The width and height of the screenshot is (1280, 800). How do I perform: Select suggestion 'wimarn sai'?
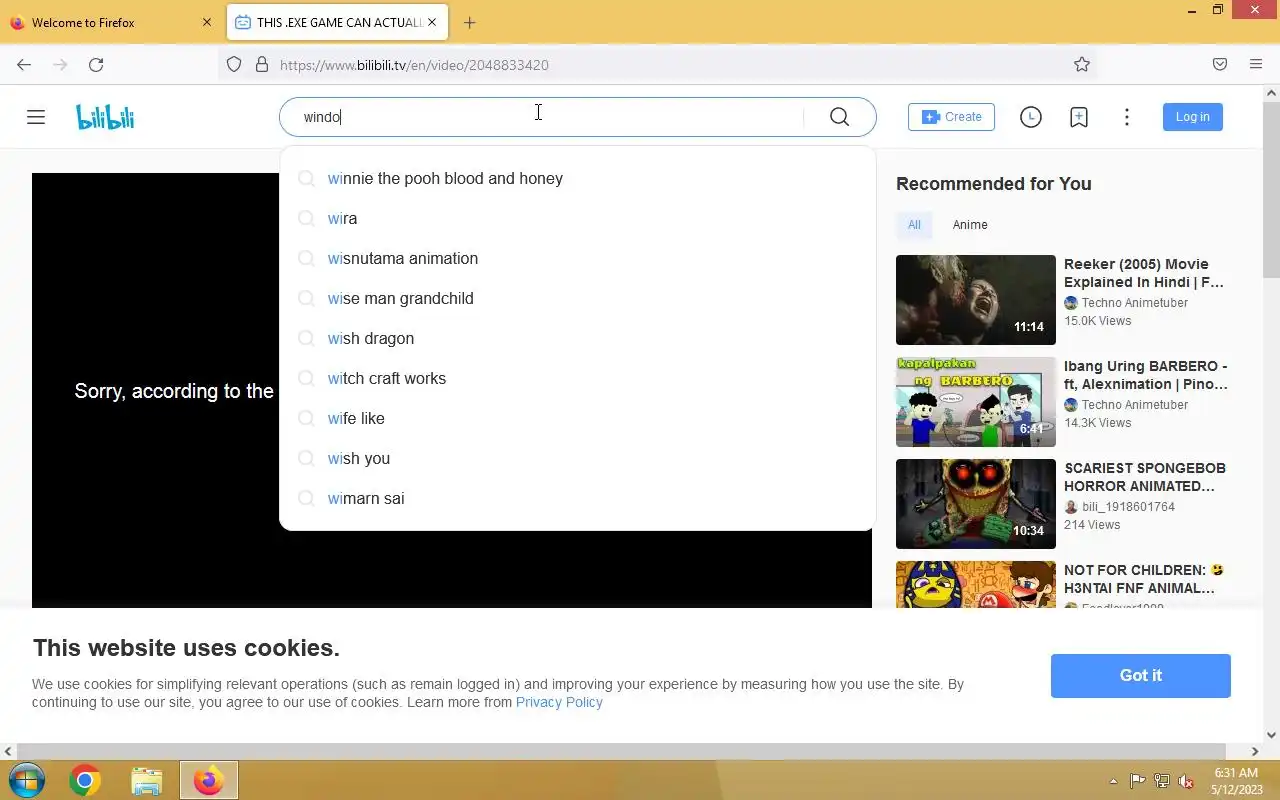tap(577, 498)
